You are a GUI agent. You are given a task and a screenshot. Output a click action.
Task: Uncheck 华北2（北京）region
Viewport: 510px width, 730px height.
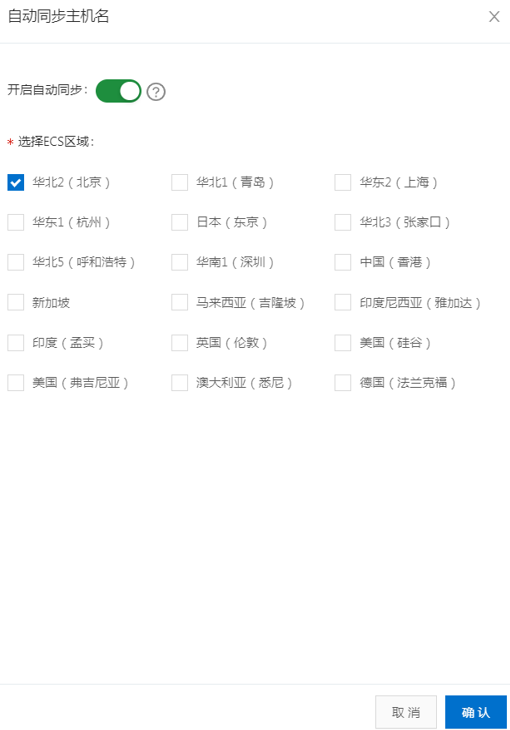[16, 182]
